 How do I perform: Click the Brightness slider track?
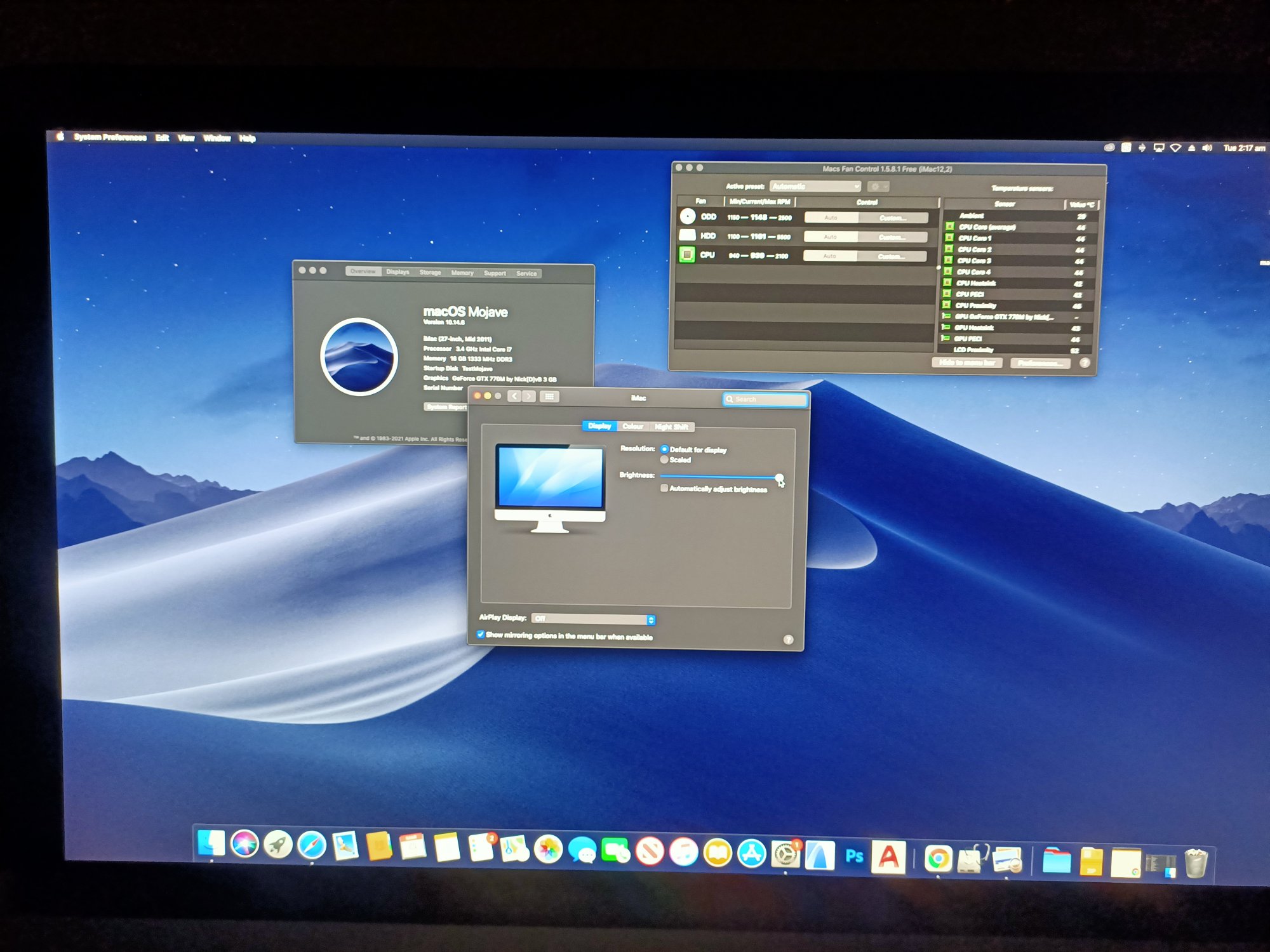pyautogui.click(x=718, y=476)
